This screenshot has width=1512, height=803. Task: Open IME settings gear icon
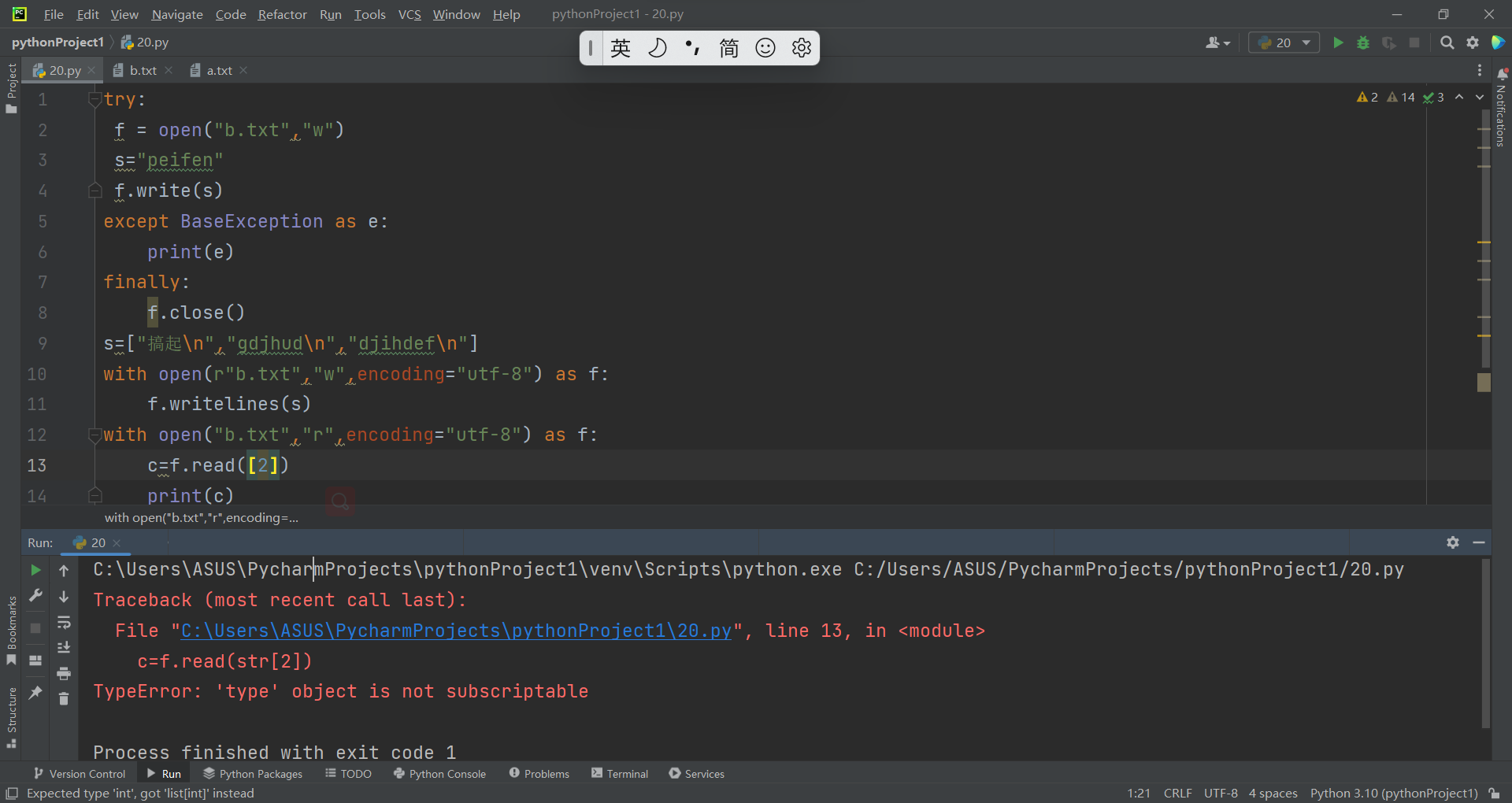802,48
